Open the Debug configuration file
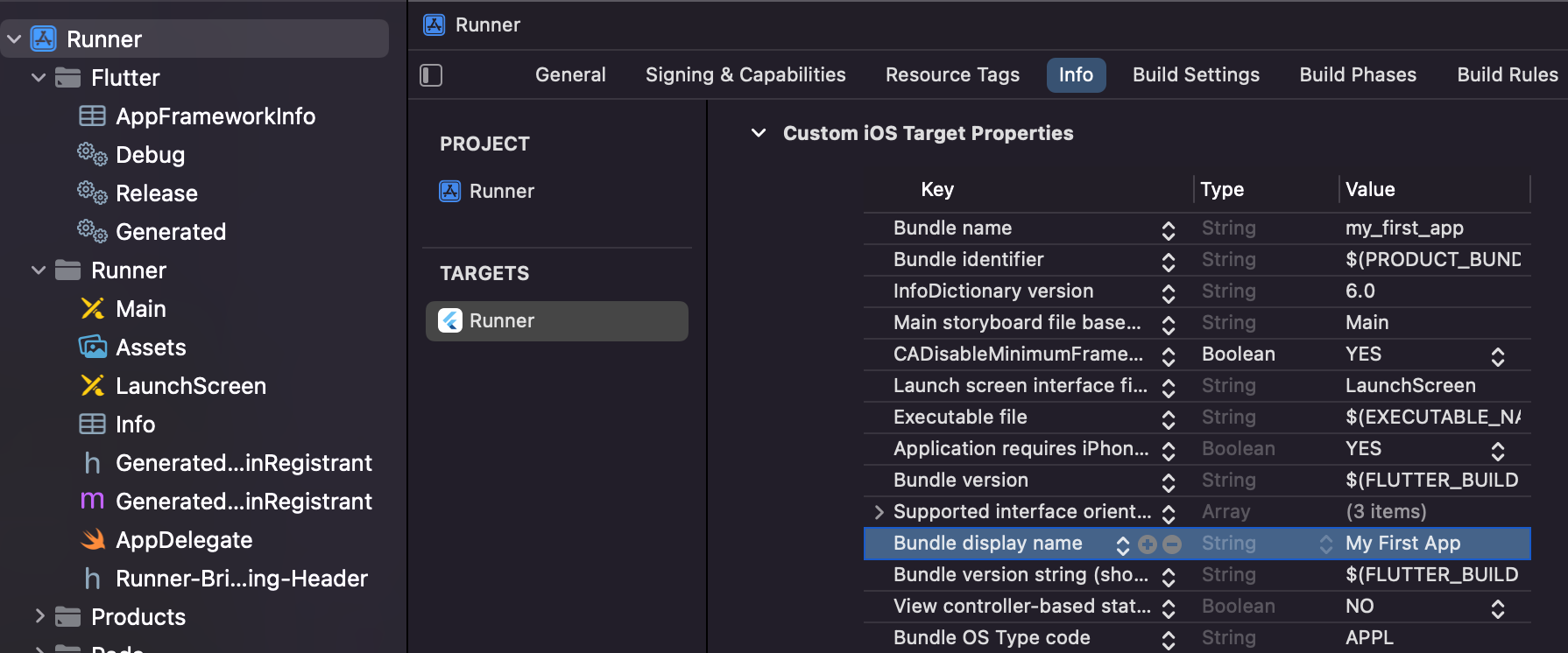Screen dimensions: 1568x653 150,155
